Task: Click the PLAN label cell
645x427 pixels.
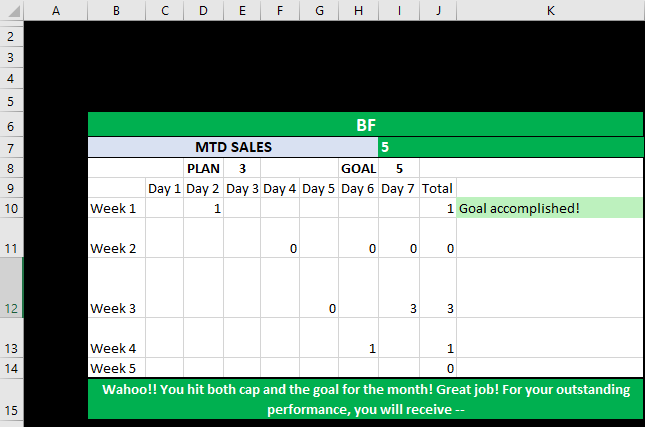Action: (x=203, y=168)
